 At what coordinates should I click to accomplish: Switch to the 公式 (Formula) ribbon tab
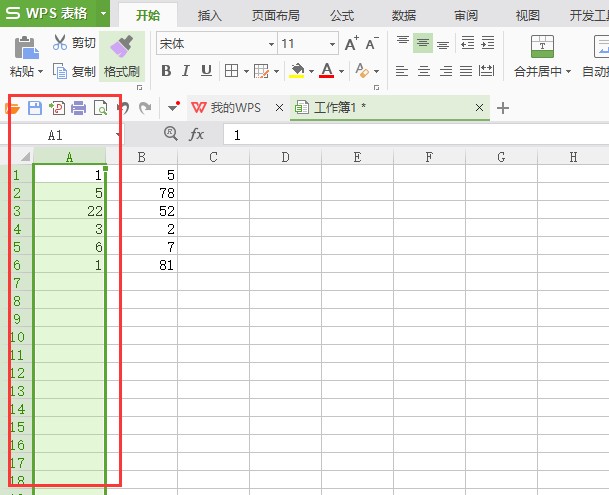coord(341,15)
